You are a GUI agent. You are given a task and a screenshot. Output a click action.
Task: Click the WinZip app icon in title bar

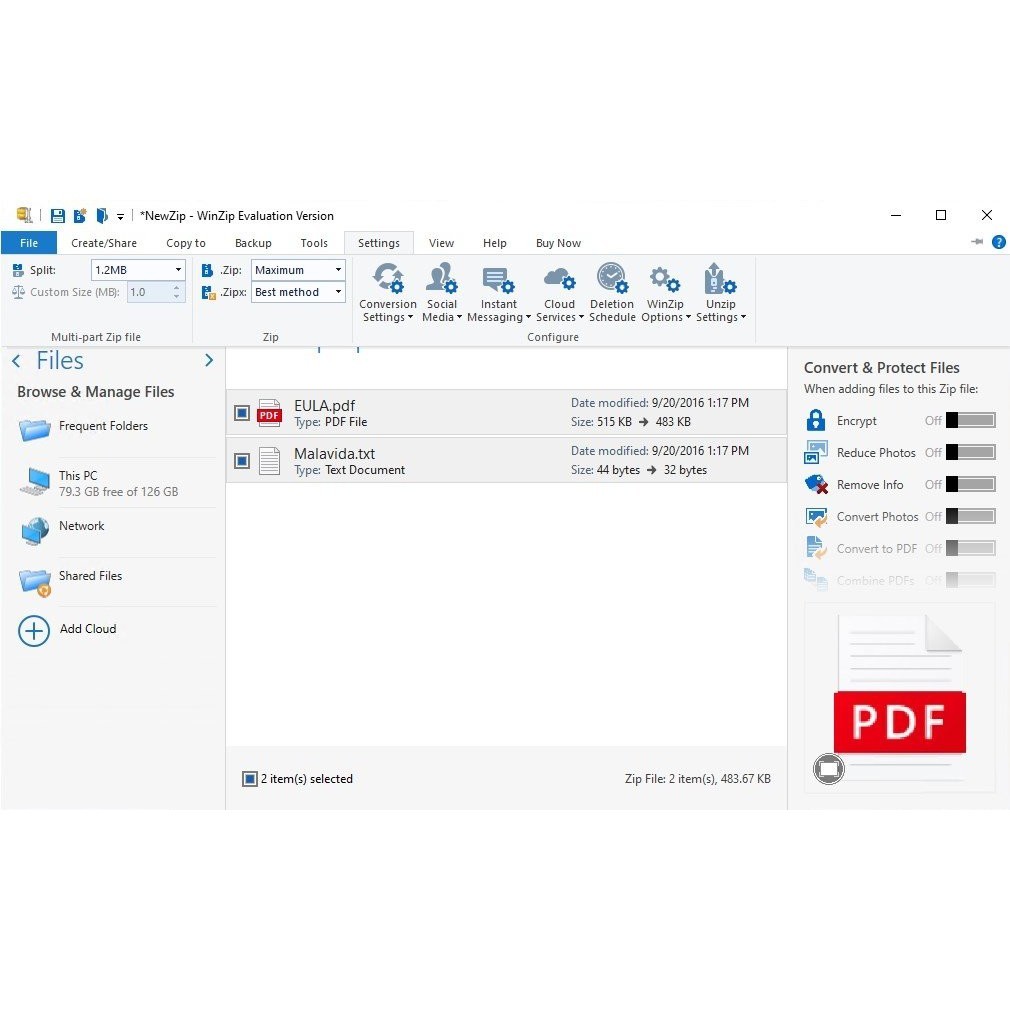tap(24, 215)
